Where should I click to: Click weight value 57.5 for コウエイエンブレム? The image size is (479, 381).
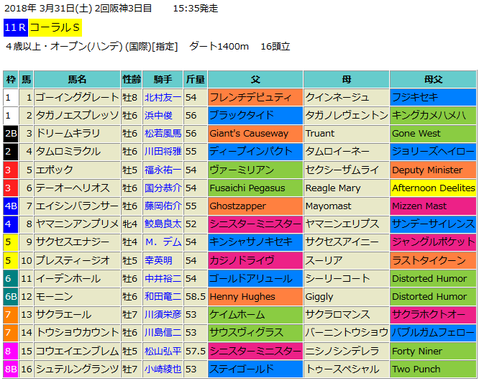[195, 351]
